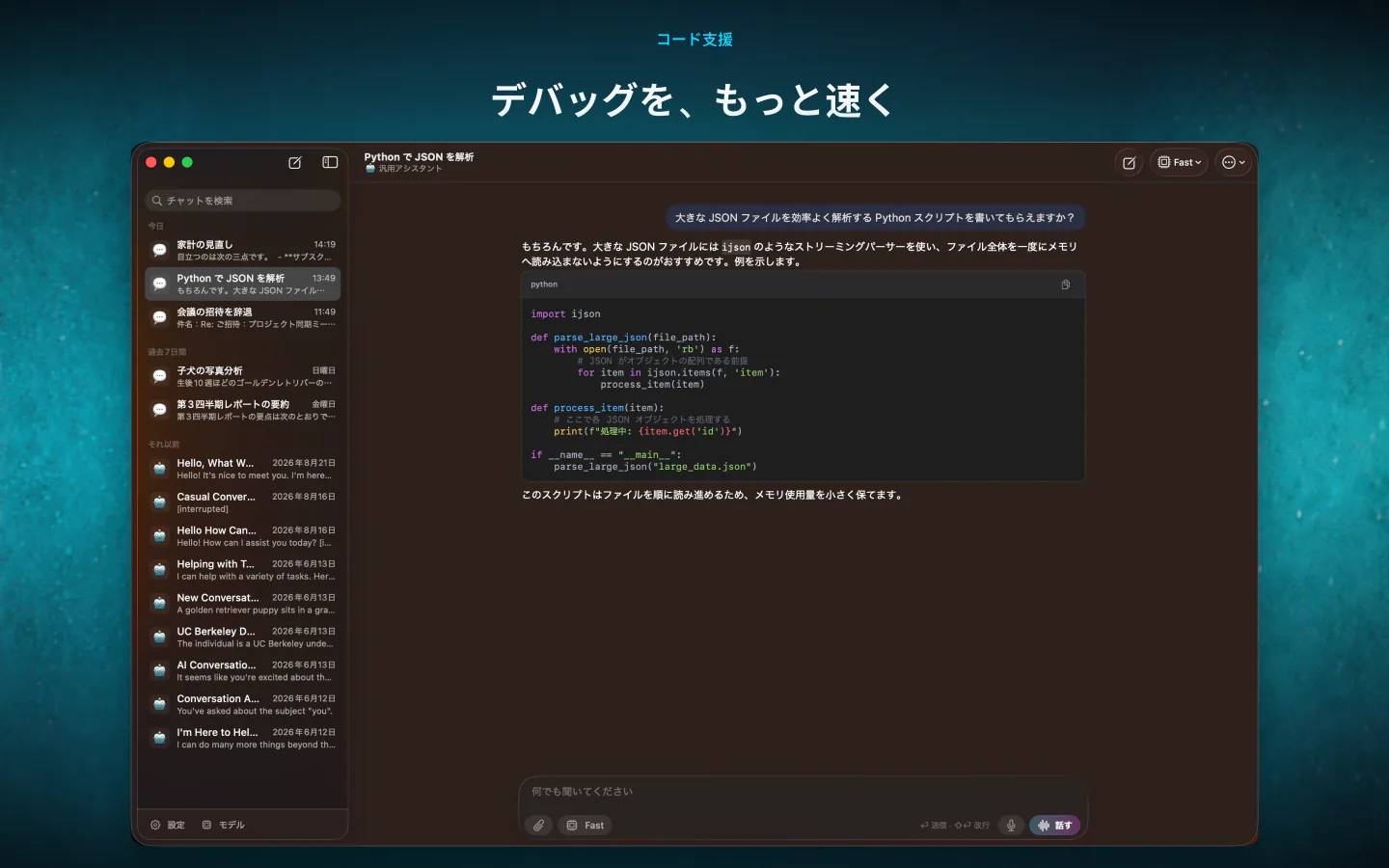Copy the python code block
1389x868 pixels.
tap(1065, 285)
